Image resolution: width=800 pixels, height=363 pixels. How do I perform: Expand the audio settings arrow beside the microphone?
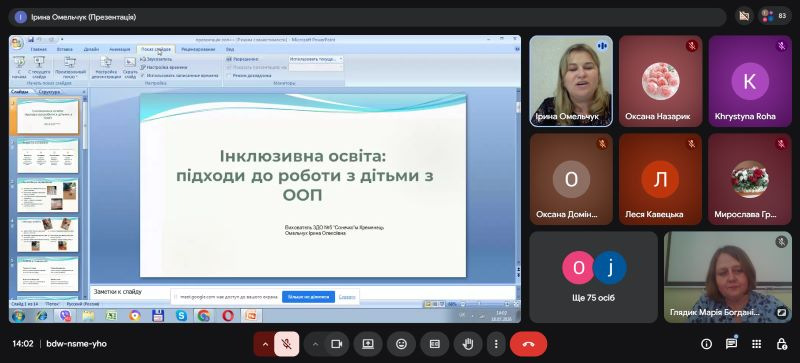coord(265,344)
